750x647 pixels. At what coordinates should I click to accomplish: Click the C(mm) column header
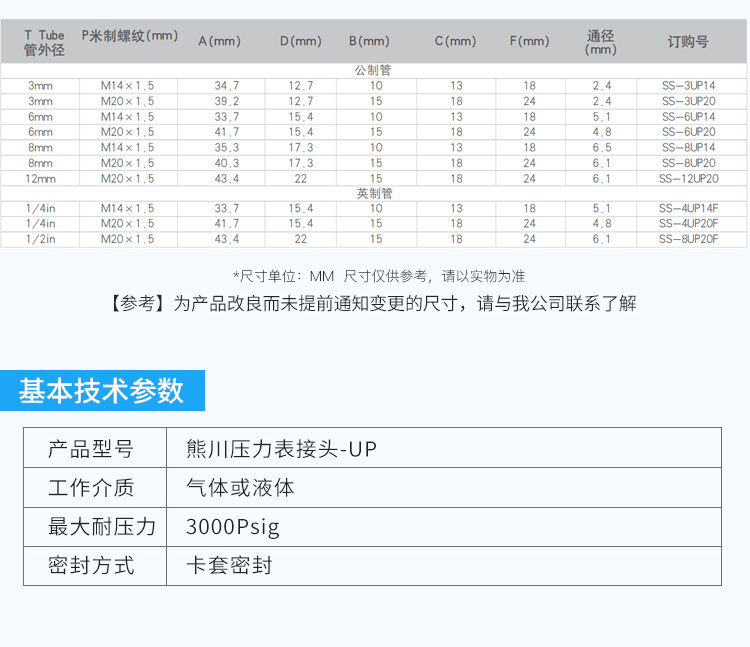[455, 42]
